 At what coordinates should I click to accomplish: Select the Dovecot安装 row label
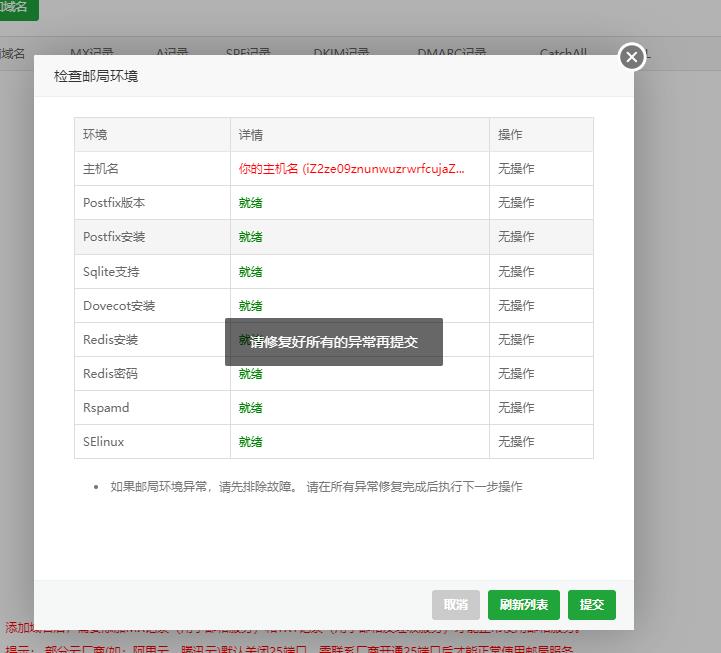coord(119,306)
